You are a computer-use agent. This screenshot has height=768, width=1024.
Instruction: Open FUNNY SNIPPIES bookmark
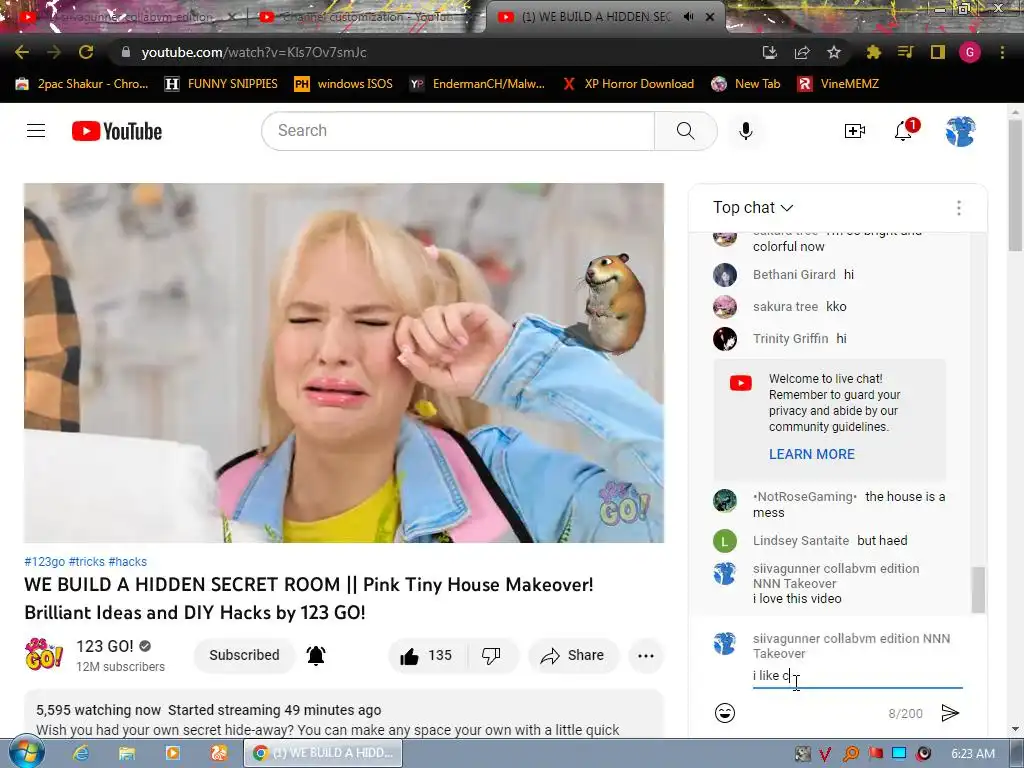(x=221, y=84)
